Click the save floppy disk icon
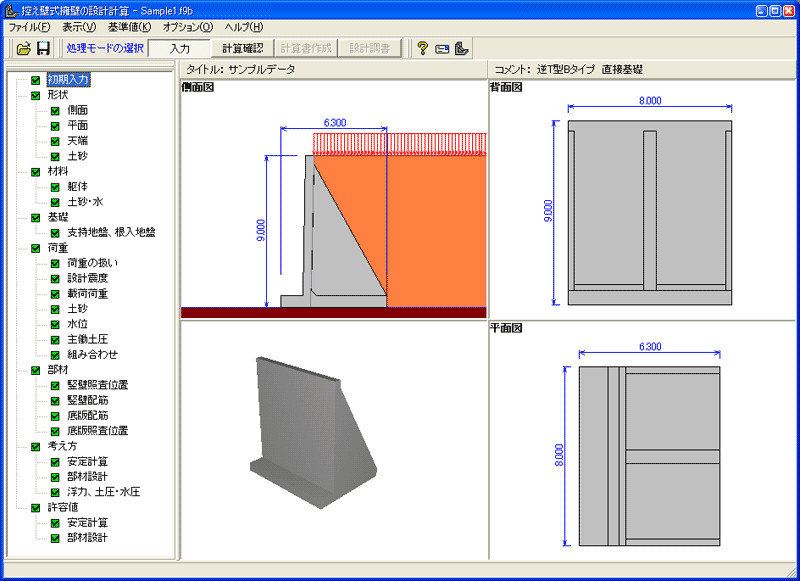 point(43,48)
